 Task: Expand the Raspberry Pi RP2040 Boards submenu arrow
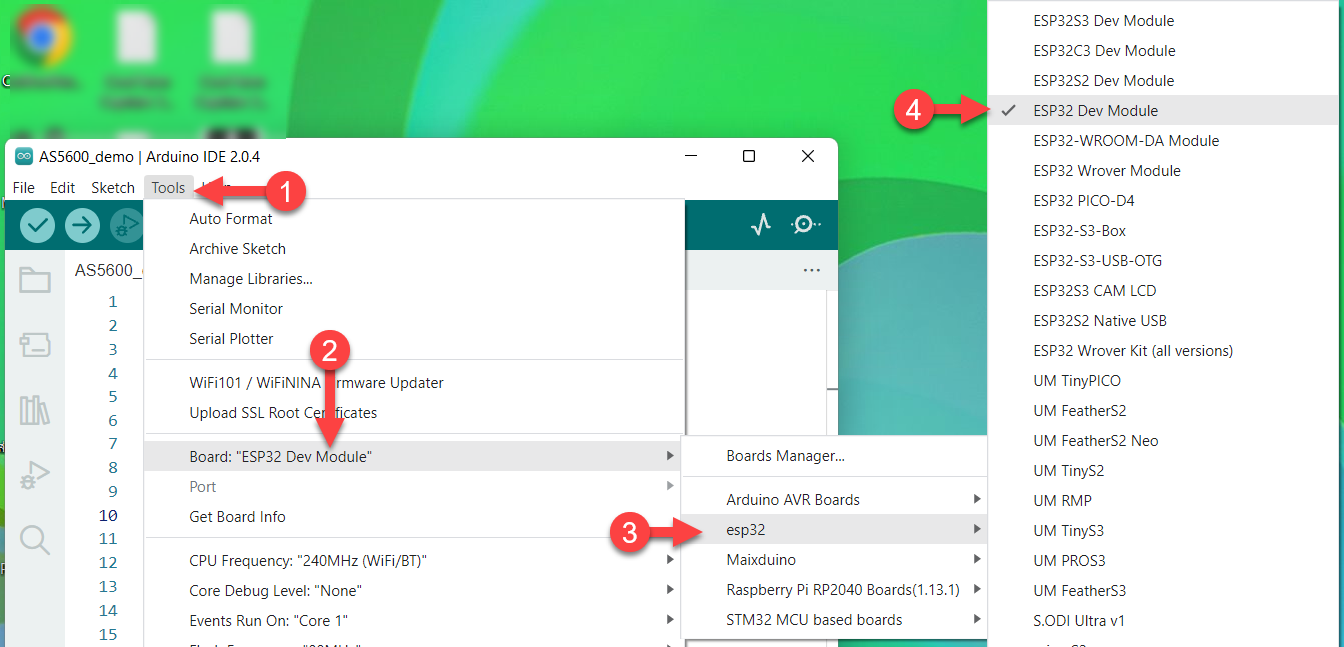click(976, 590)
